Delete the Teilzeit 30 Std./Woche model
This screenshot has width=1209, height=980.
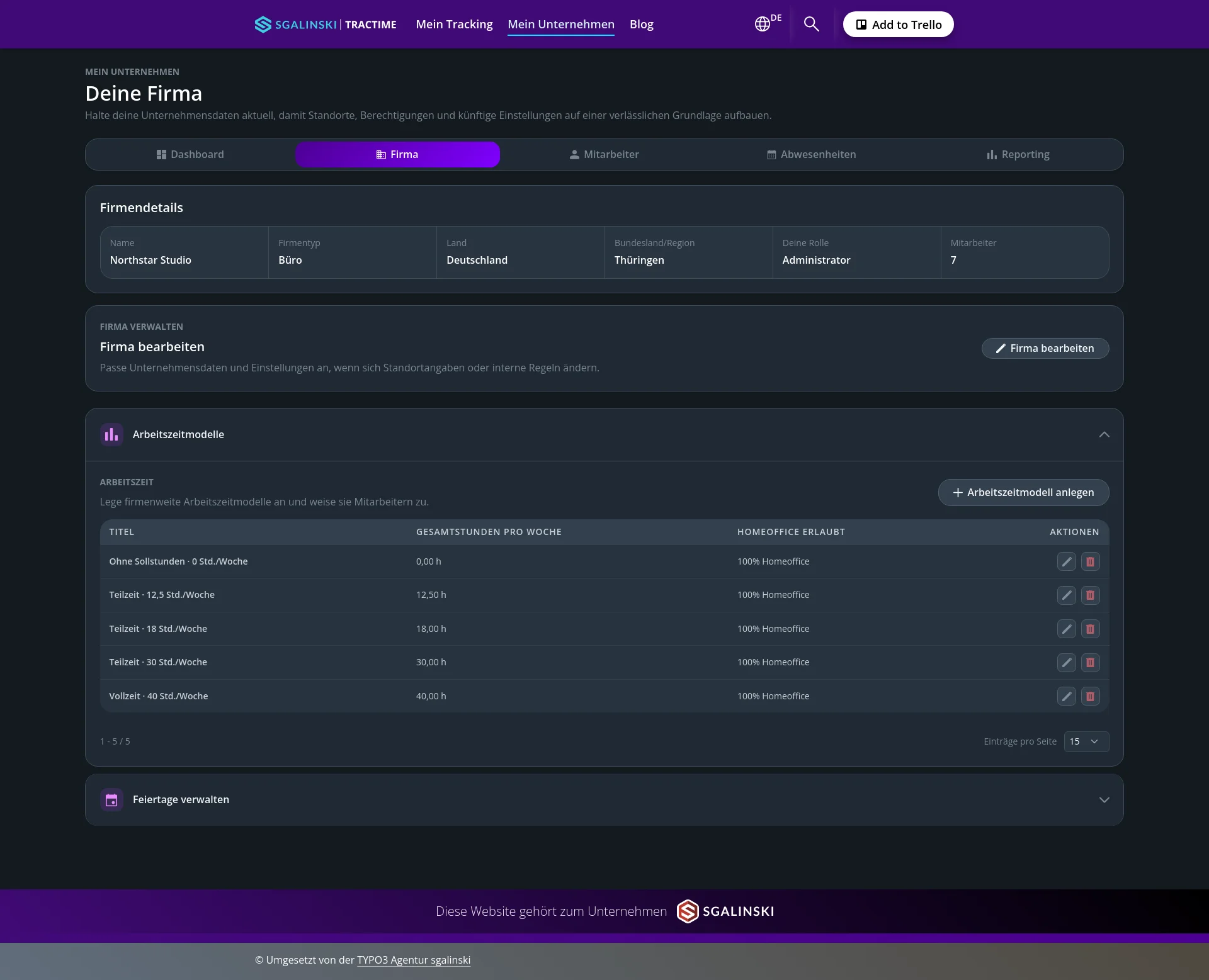[1090, 662]
